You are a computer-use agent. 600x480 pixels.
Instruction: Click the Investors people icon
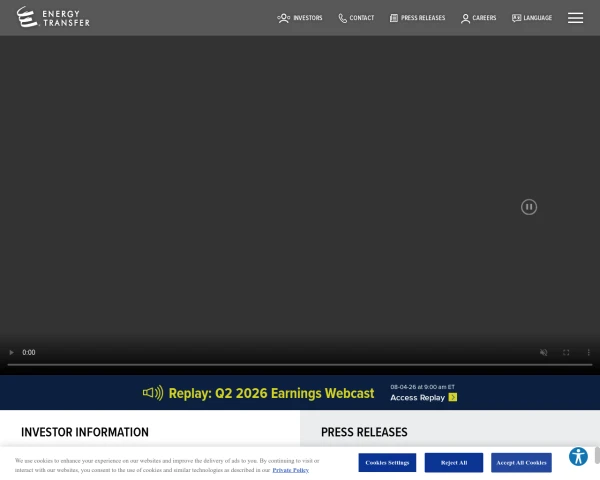tap(284, 18)
